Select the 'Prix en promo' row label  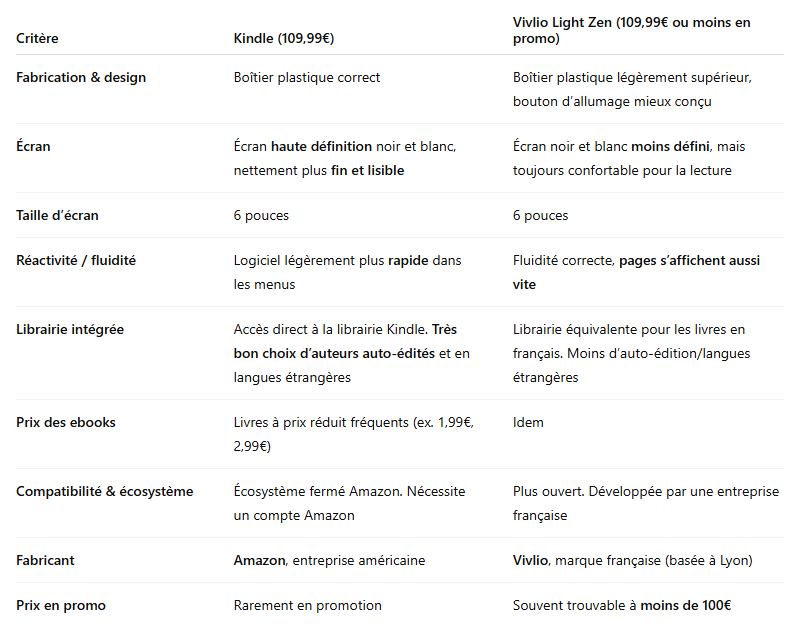(x=61, y=605)
